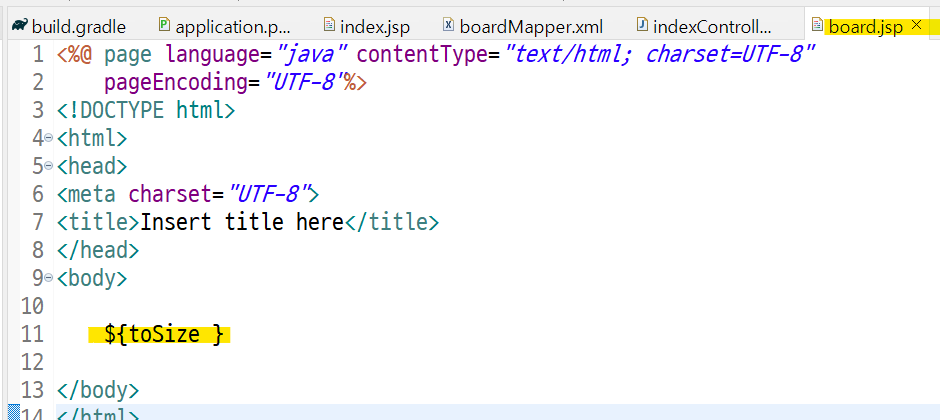Collapse the head tag fold on line 5
Viewport: 943px width, 420px height.
click(x=49, y=167)
